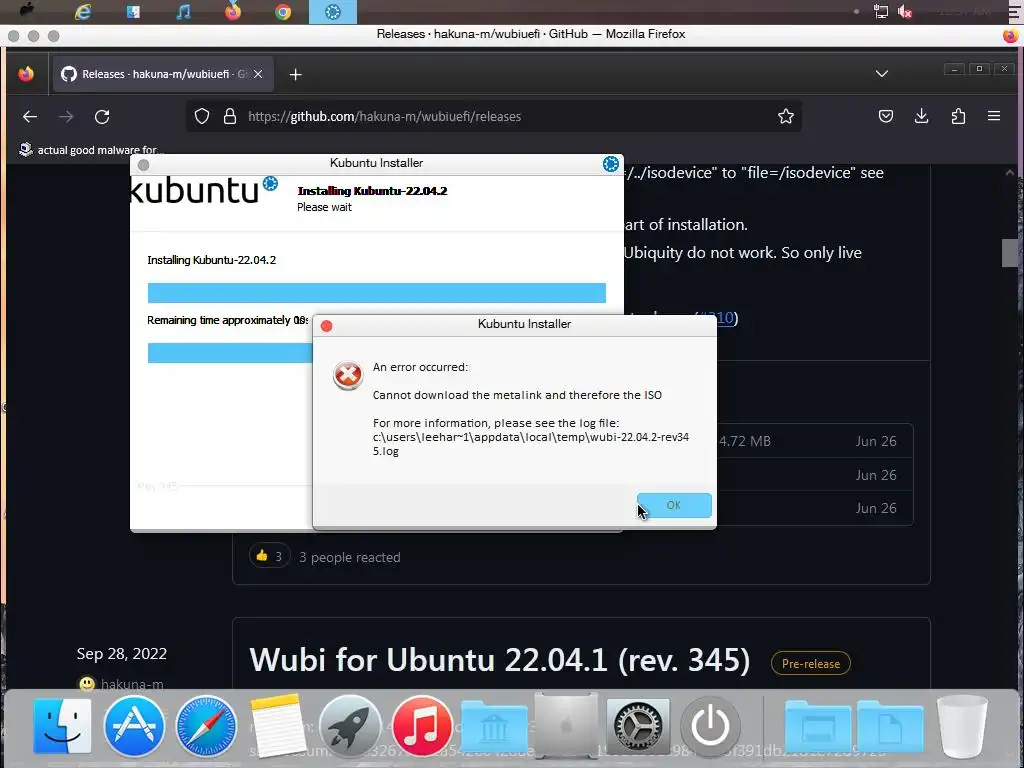
Task: Open the library folder in dock
Action: pyautogui.click(x=494, y=726)
